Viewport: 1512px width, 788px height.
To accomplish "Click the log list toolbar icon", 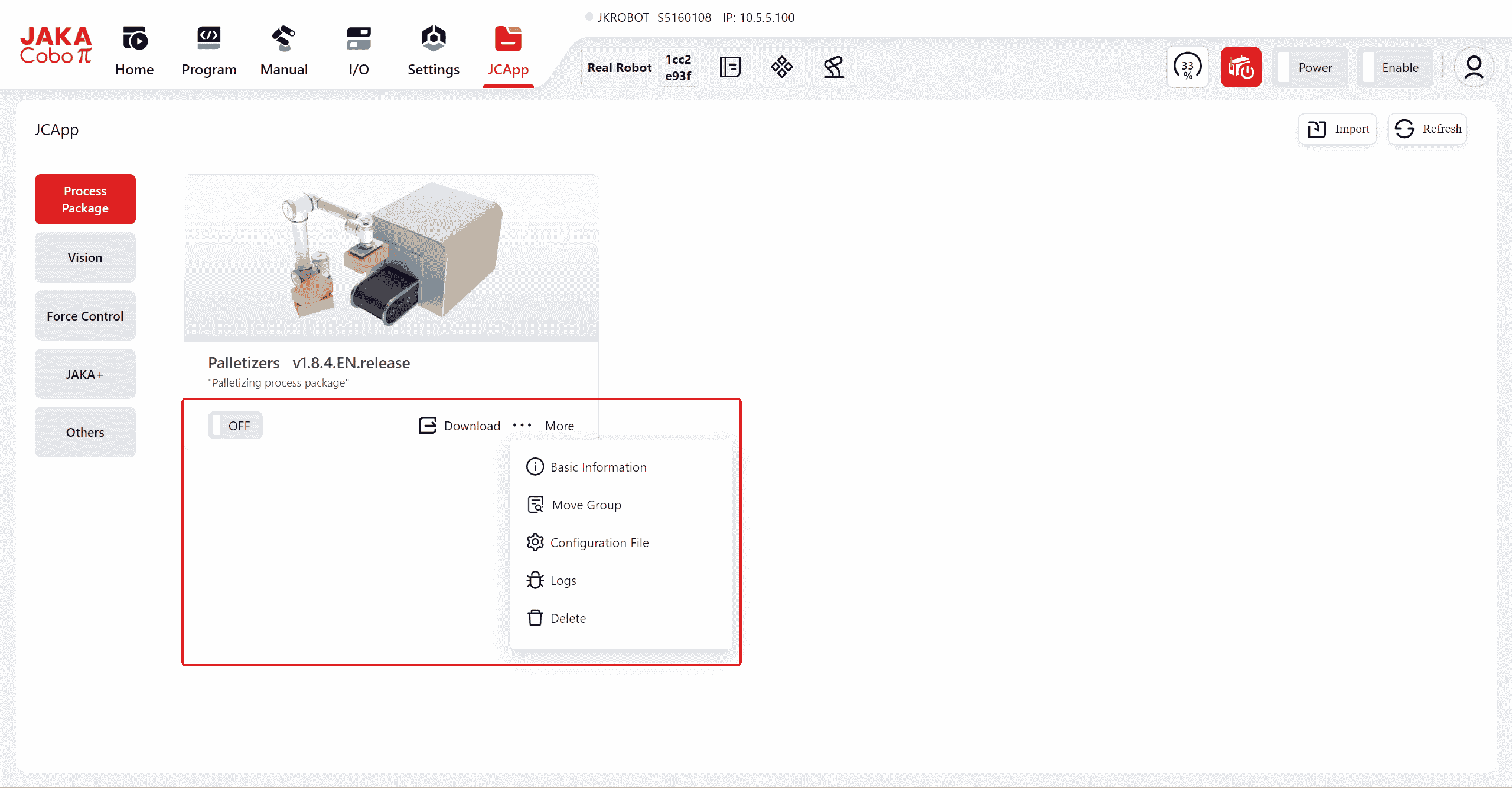I will 730,67.
